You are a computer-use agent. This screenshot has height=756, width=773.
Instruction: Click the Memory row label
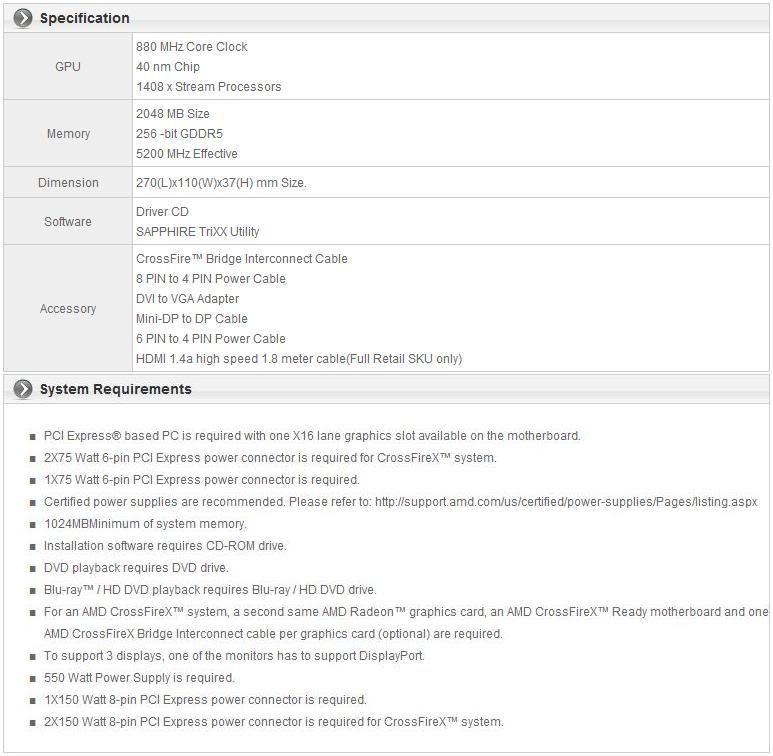click(68, 134)
